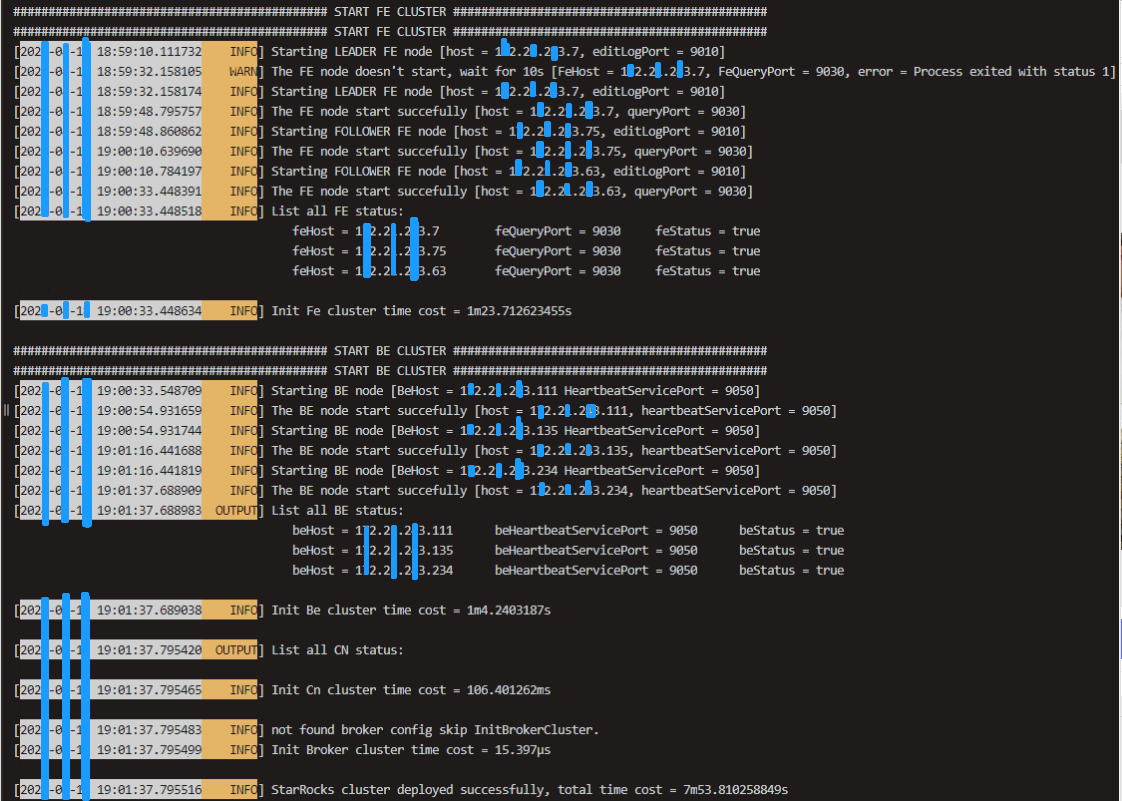Click the 'List all FE status:' message

tap(337, 212)
